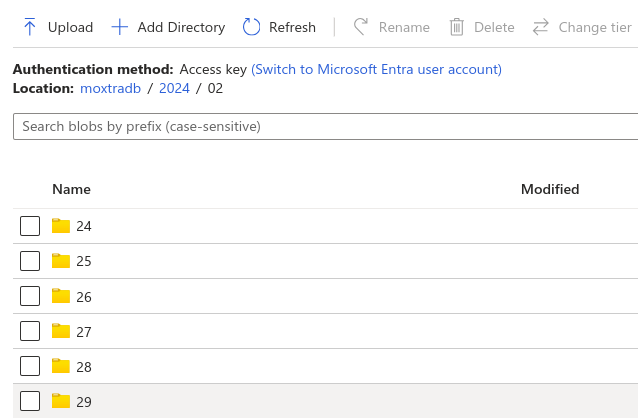Image resolution: width=638 pixels, height=418 pixels.
Task: Click the Upload arrow icon
Action: coord(30,27)
